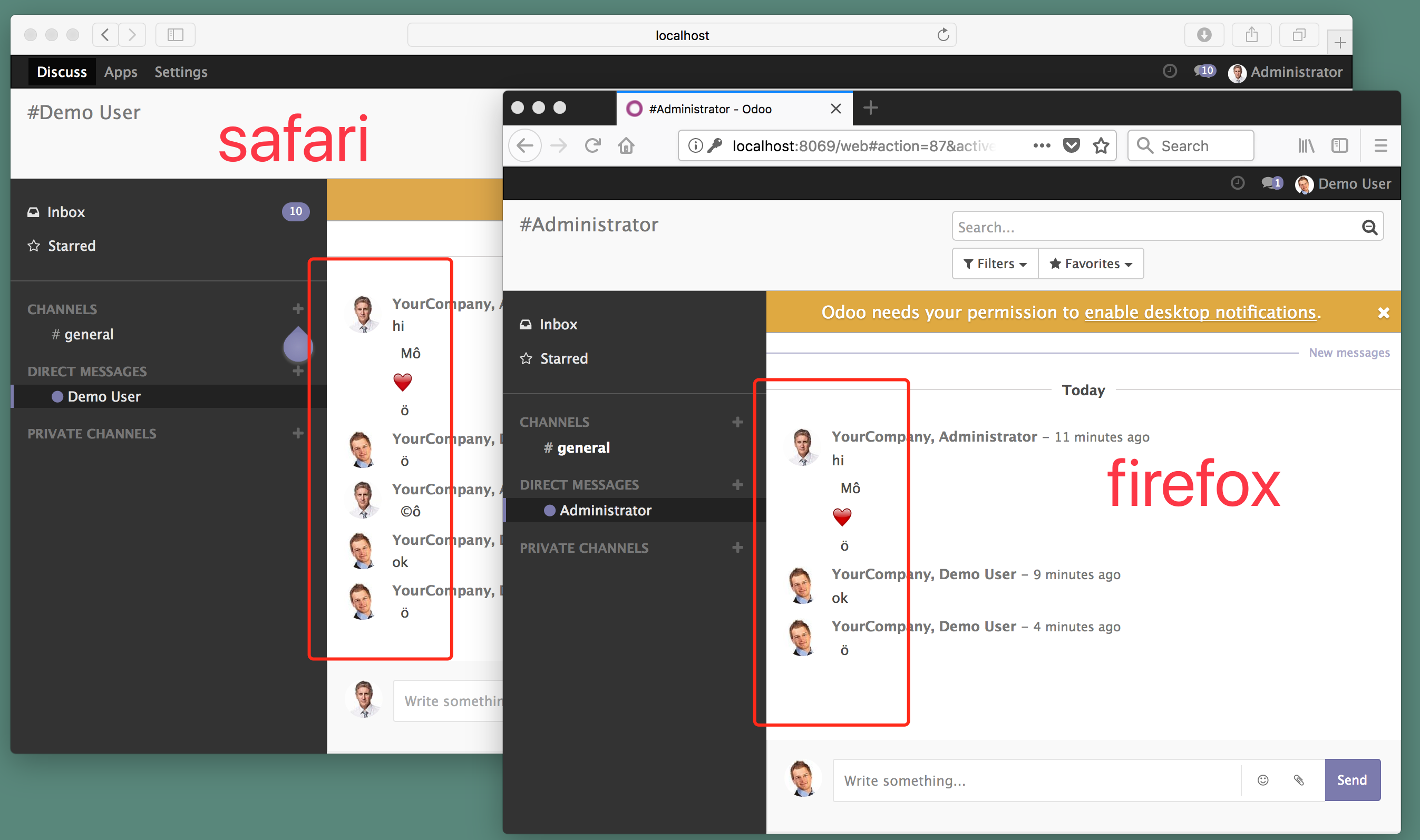
Task: Open Administrator direct message
Action: coord(634,510)
